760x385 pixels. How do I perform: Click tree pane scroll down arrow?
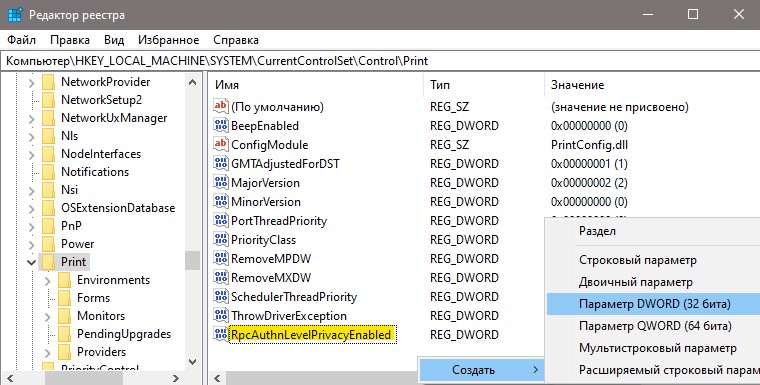click(192, 362)
